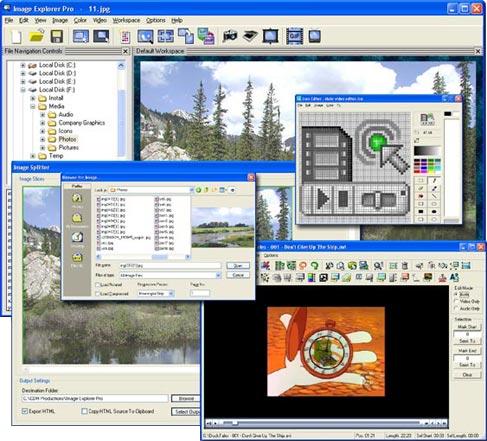Click the overlapping pages copy toolbar icon
Viewport: 487px width, 441px height.
click(x=186, y=36)
